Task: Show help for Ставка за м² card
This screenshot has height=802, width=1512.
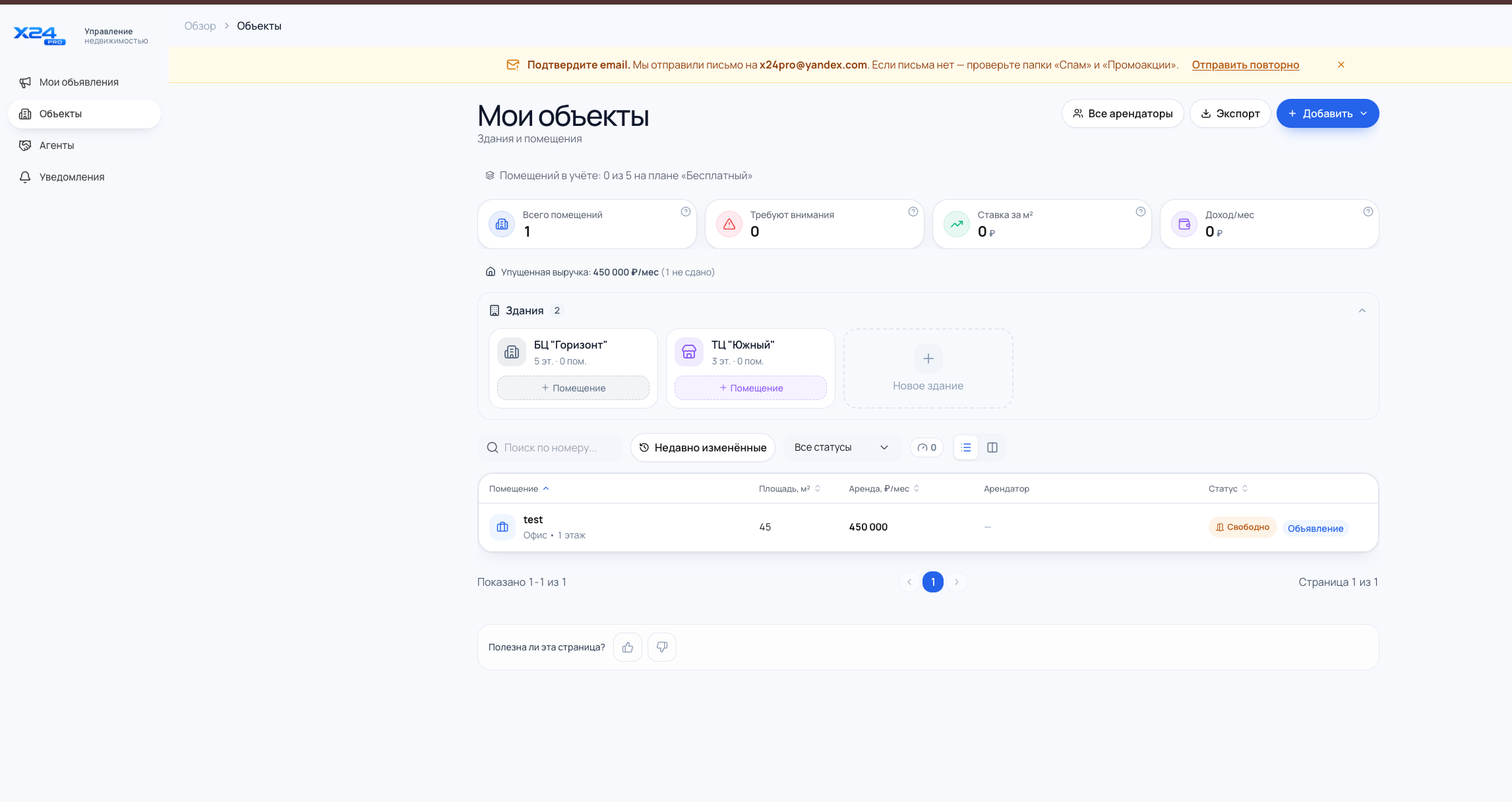Action: pos(1140,212)
